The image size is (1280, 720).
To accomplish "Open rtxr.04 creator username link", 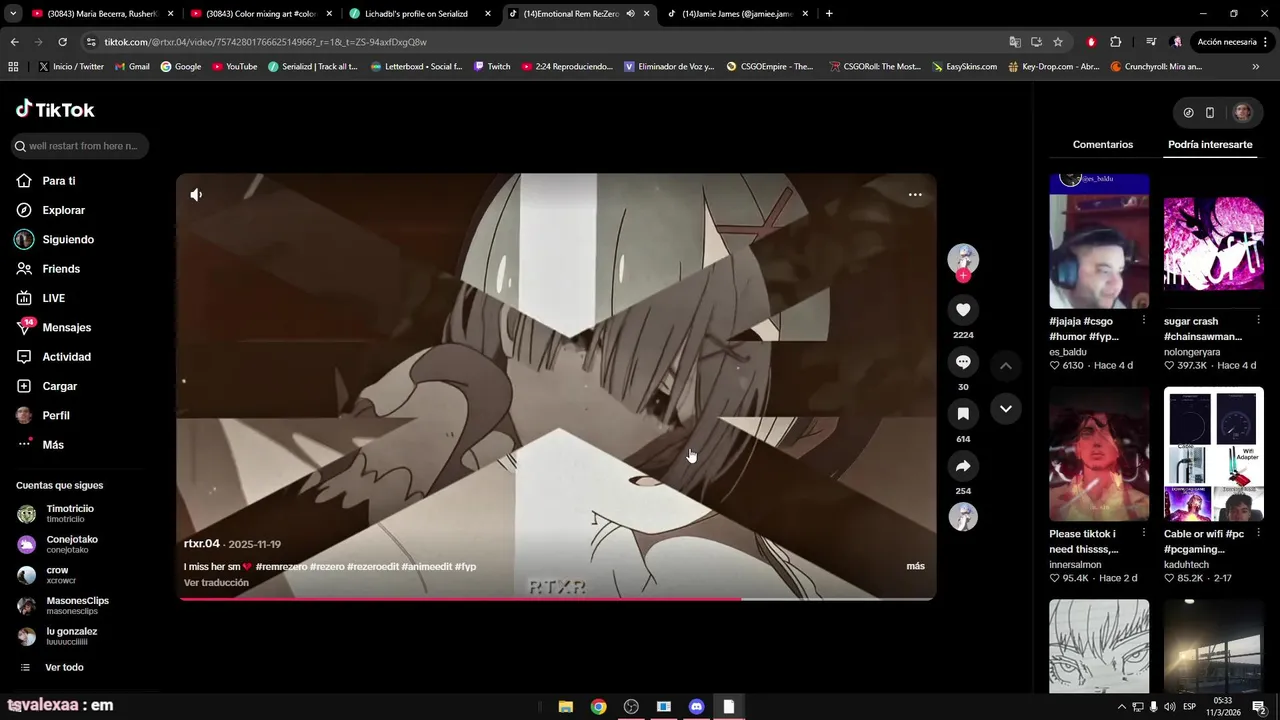I will pyautogui.click(x=202, y=544).
